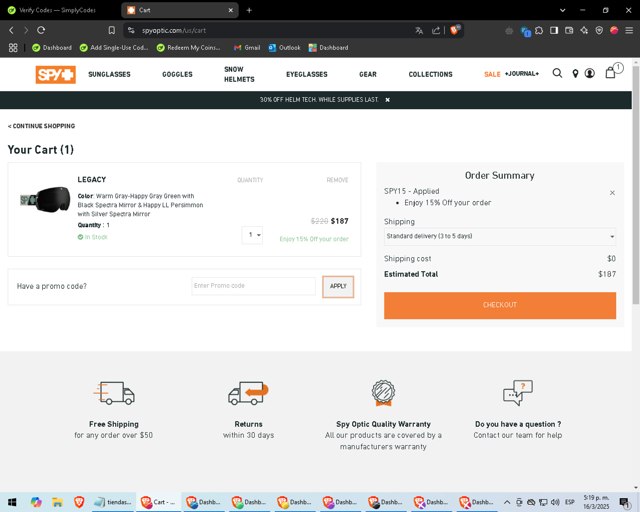640x512 pixels.
Task: Open the Brave VPN shield icon
Action: point(599,30)
